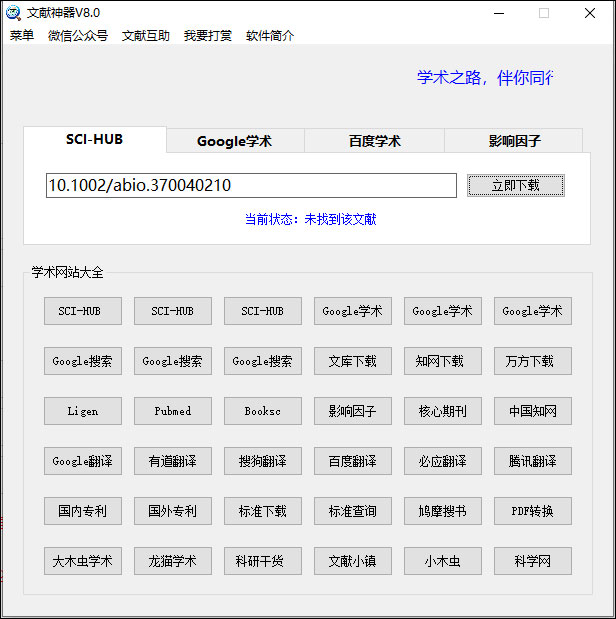616x619 pixels.
Task: Click the third SCI-HUB button in 学术网站大全
Action: pos(263,311)
